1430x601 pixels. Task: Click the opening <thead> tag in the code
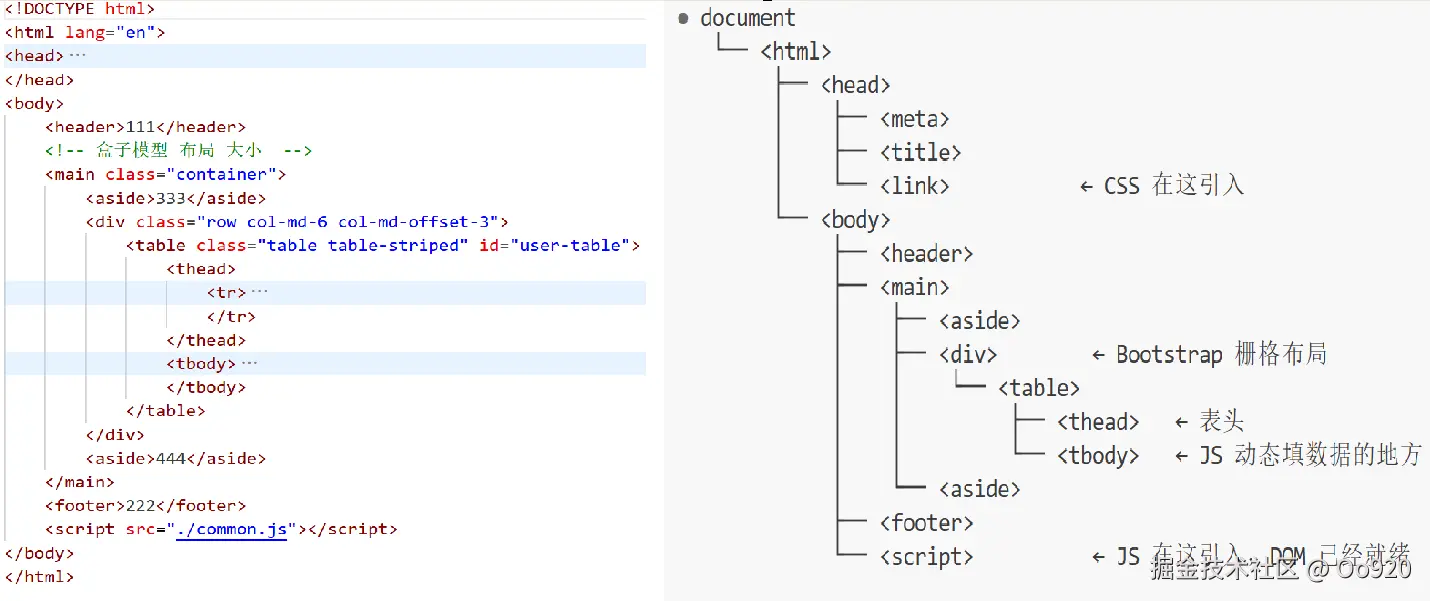click(201, 269)
